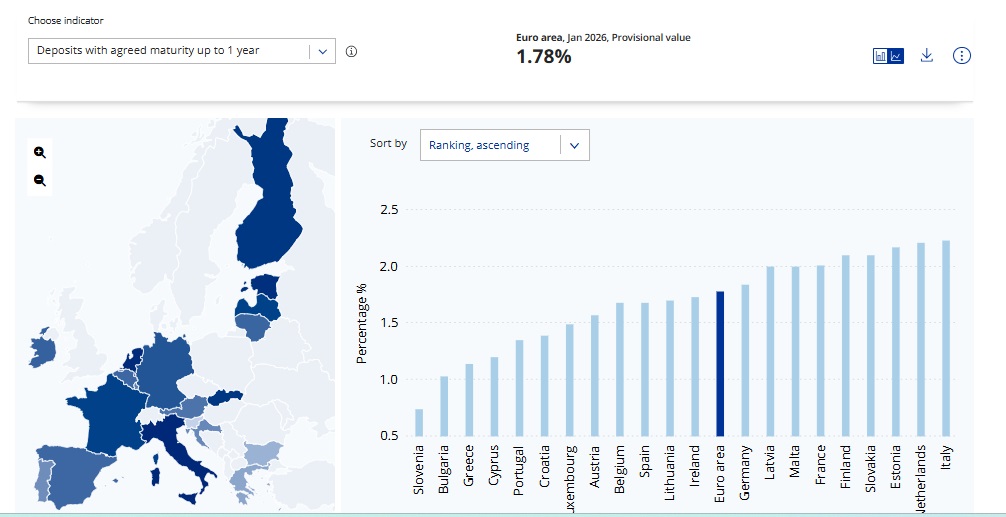Select the Slovenia bar in chart
The width and height of the screenshot is (1006, 517).
[419, 422]
